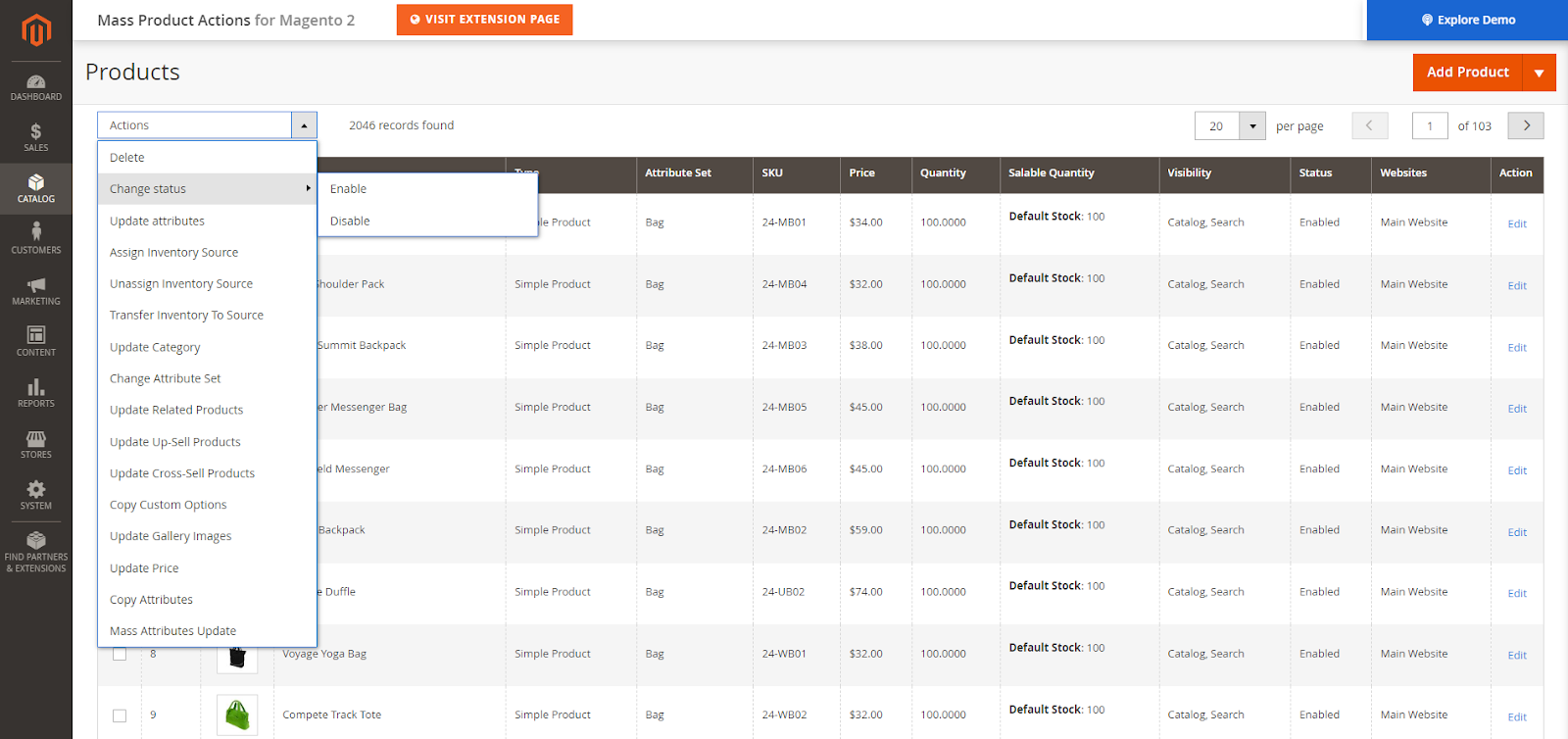Go to the next page arrow
The height and width of the screenshot is (739, 1568).
[x=1526, y=125]
